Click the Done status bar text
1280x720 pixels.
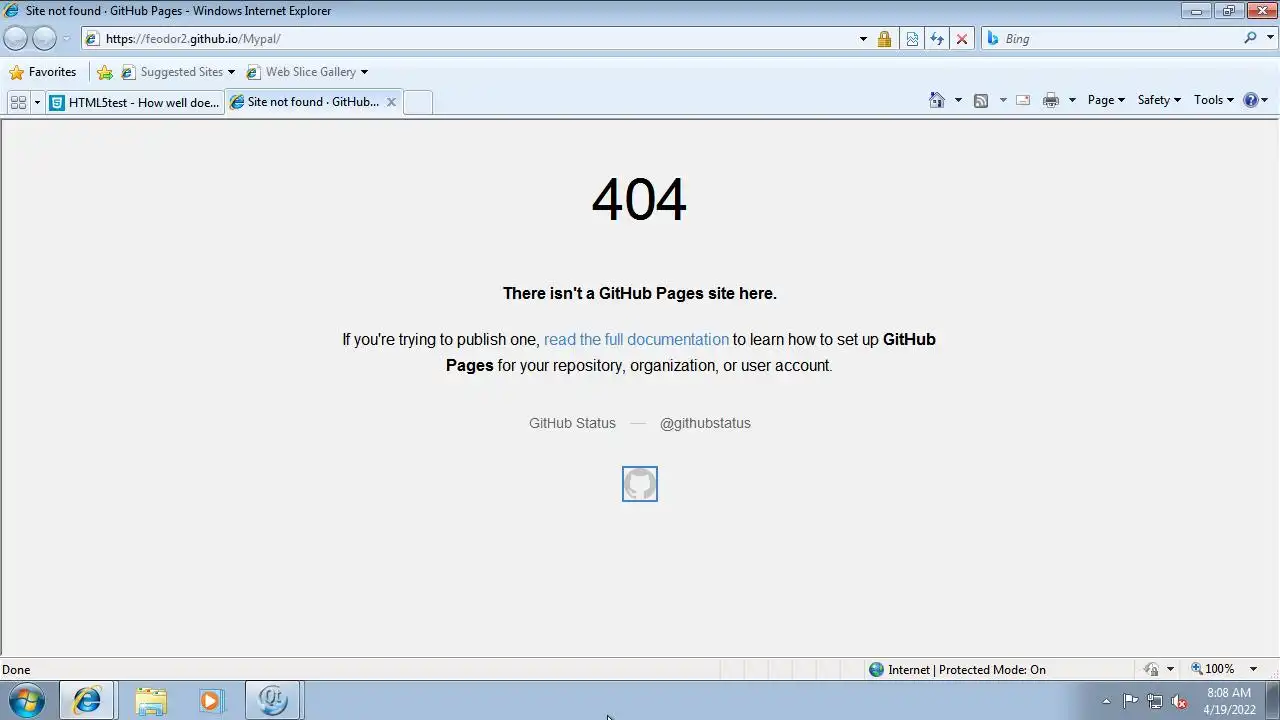coord(16,670)
